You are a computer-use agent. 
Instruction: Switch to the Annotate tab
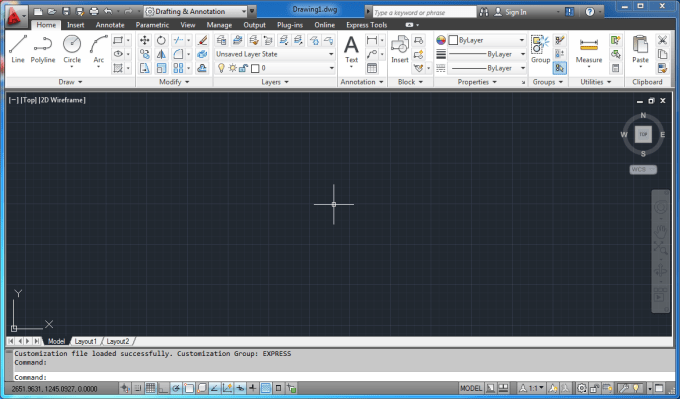[110, 25]
